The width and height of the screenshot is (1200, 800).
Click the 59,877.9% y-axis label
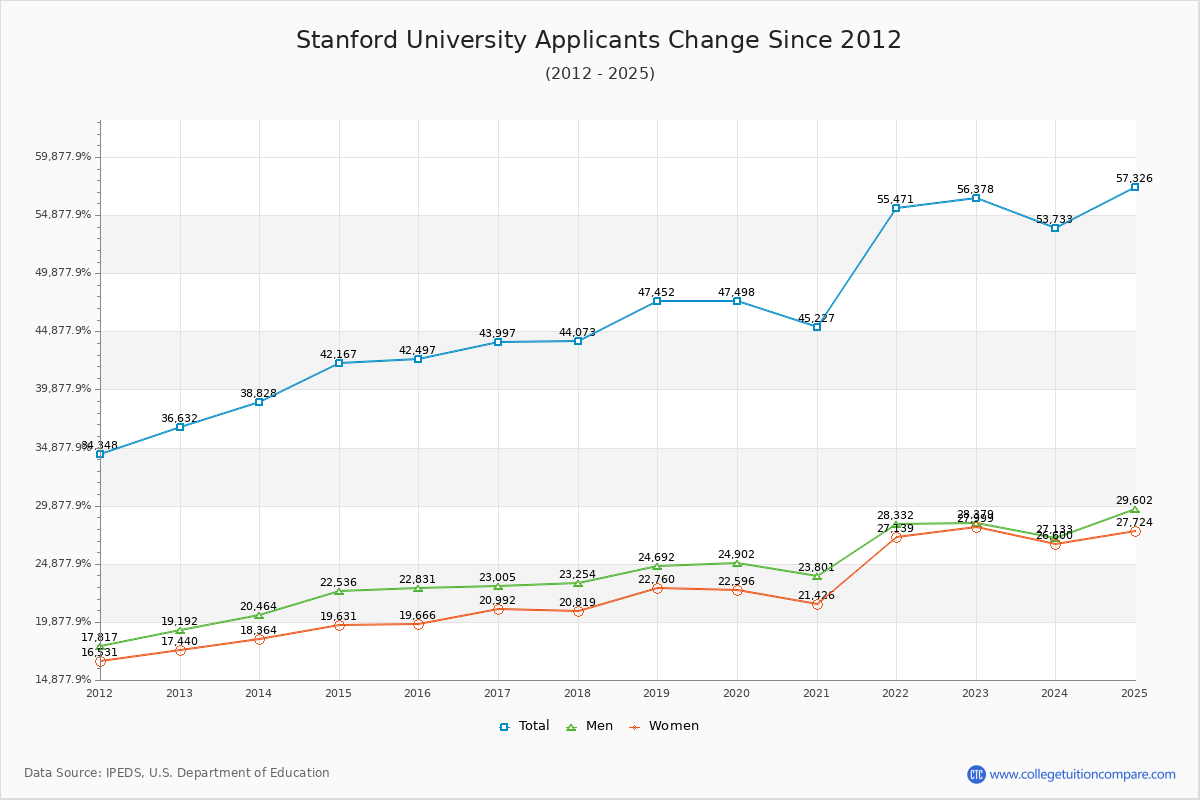(x=63, y=157)
